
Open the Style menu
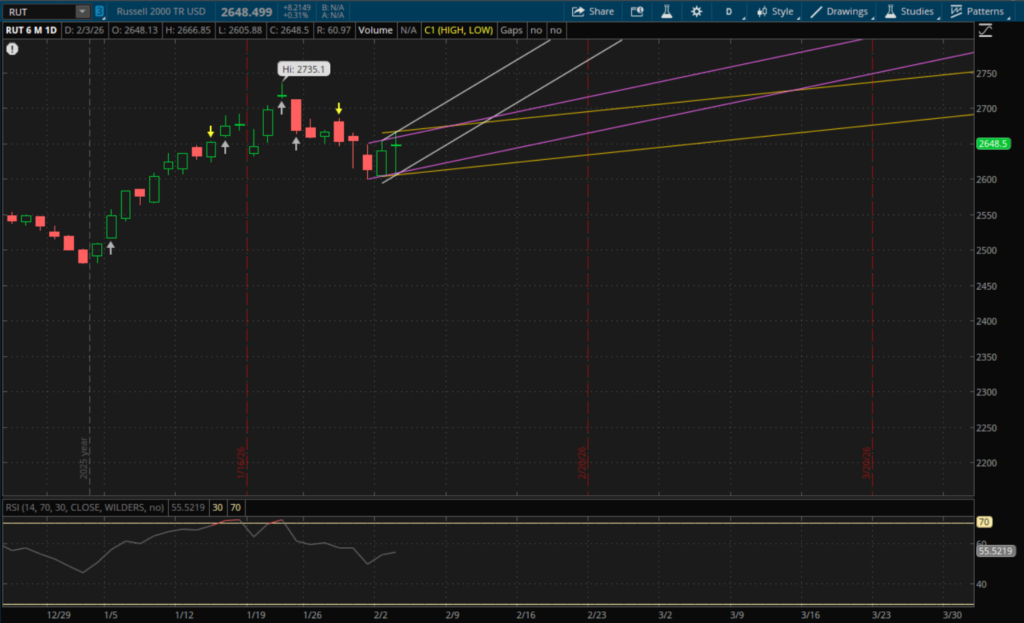775,11
